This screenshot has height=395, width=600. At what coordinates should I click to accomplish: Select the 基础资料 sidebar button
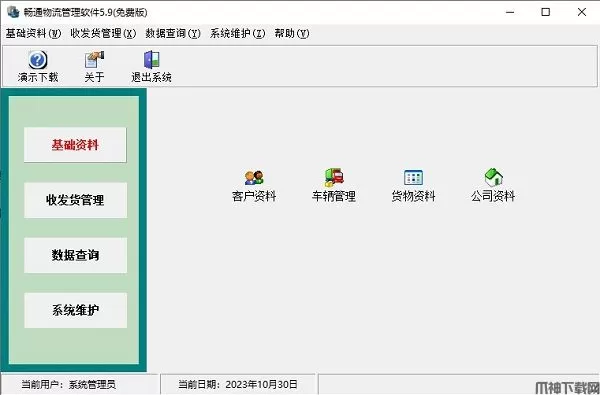75,145
